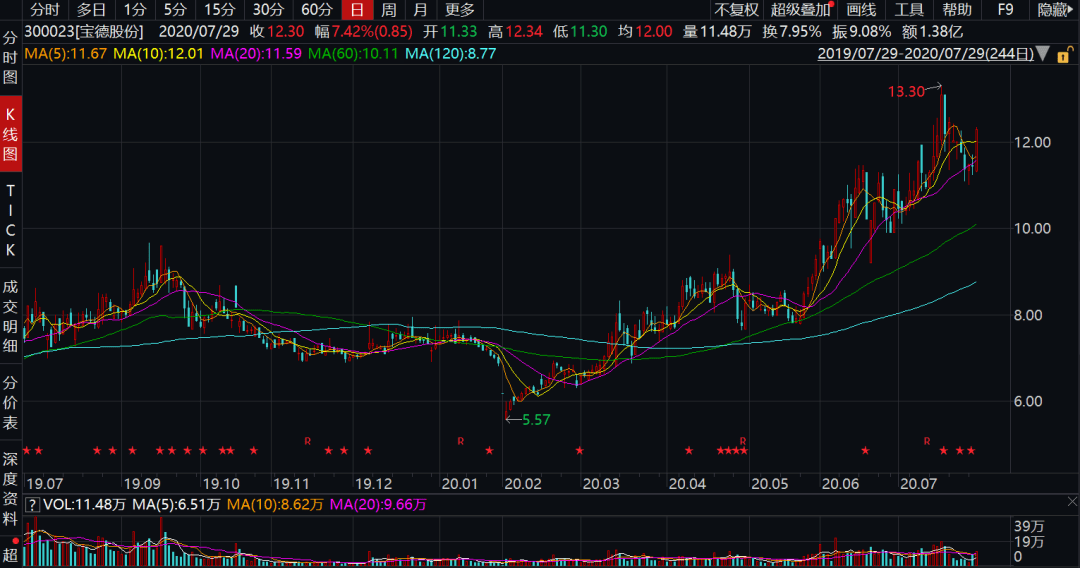The image size is (1080, 568).
Task: Open the TICK view in left sidebar
Action: coord(10,219)
